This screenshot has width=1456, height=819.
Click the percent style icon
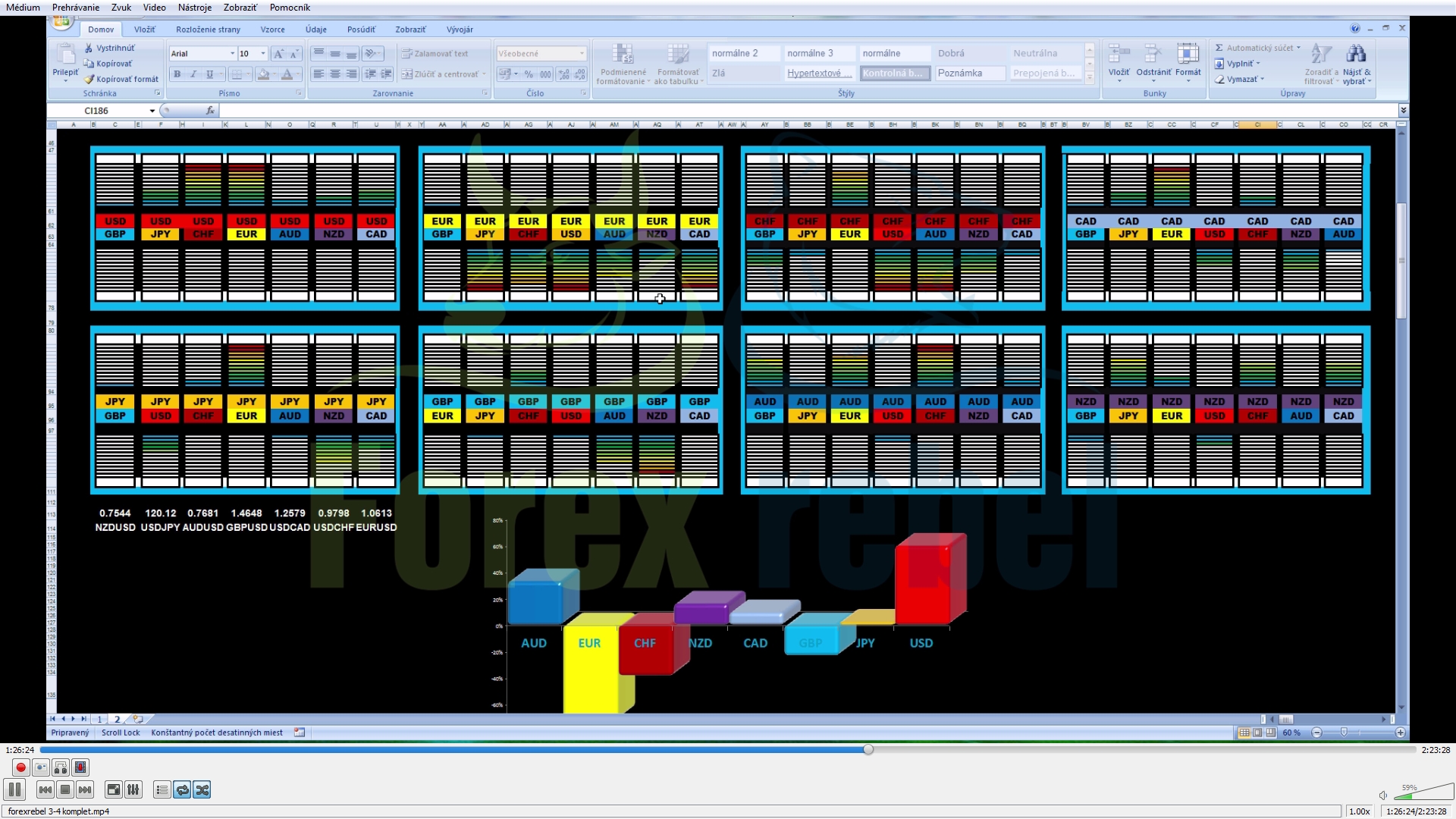coord(529,74)
